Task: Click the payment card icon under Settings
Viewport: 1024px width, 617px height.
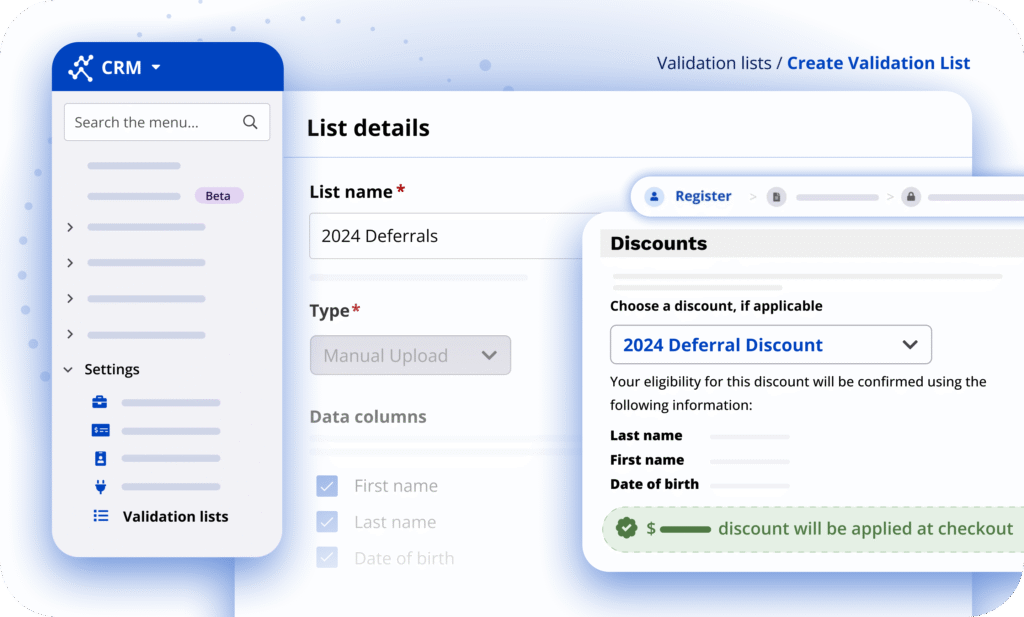Action: (x=100, y=430)
